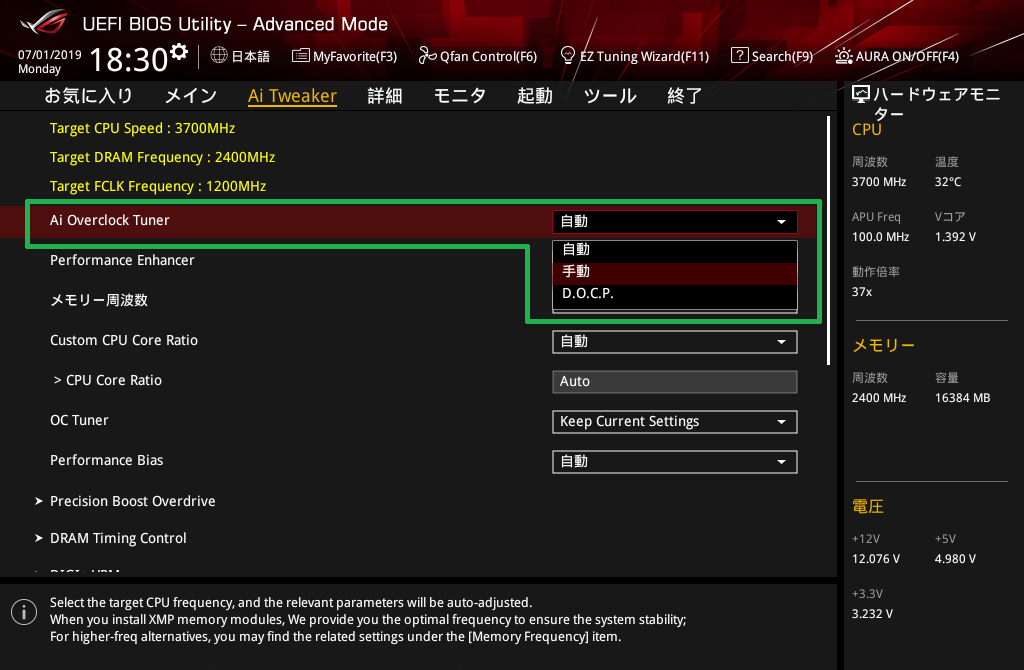Collapse the Ai Overclock Tuner dropdown
The image size is (1024, 670).
tap(675, 221)
